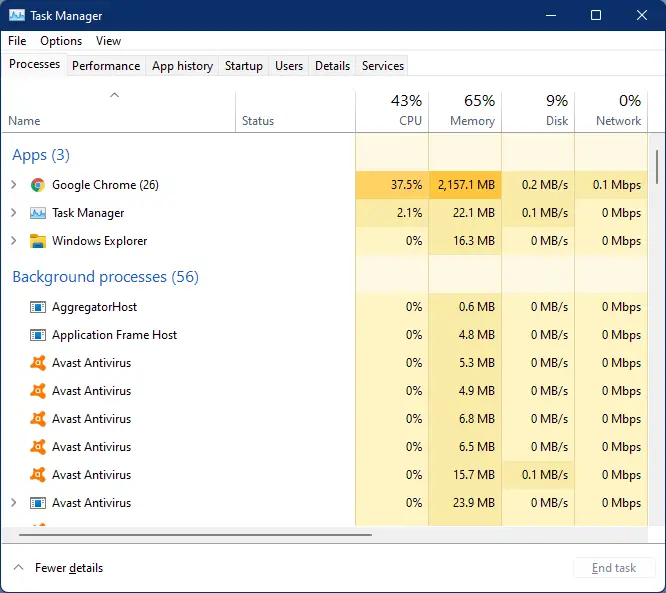Switch to the App history tab
This screenshot has width=666, height=593.
182,66
